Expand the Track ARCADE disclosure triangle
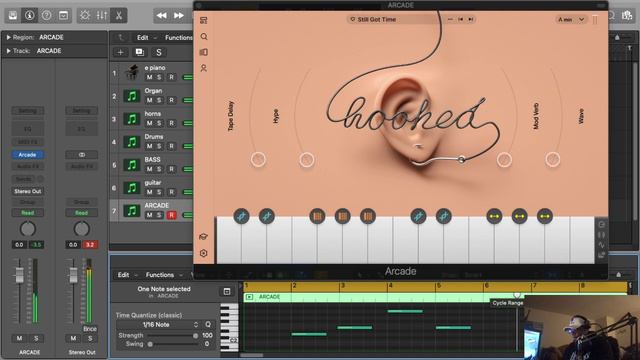 pyautogui.click(x=9, y=51)
